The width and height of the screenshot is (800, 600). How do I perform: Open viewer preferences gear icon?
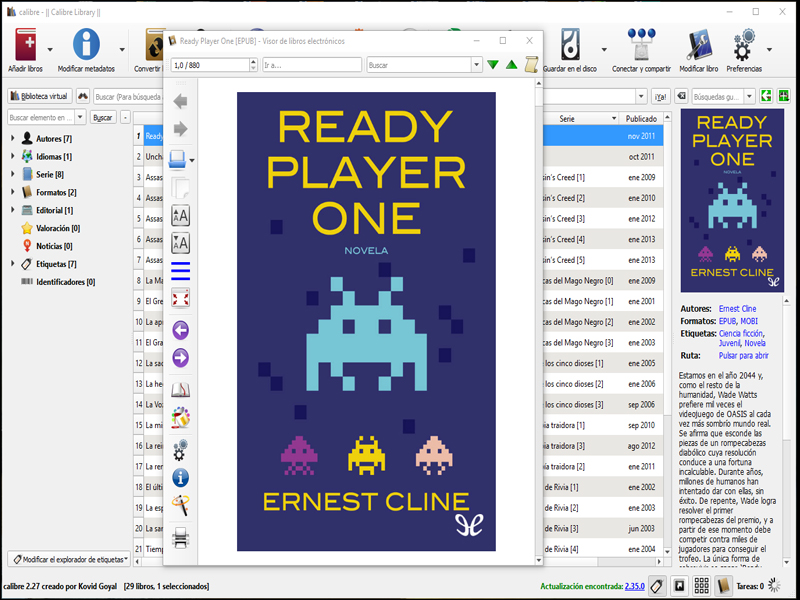[x=181, y=450]
